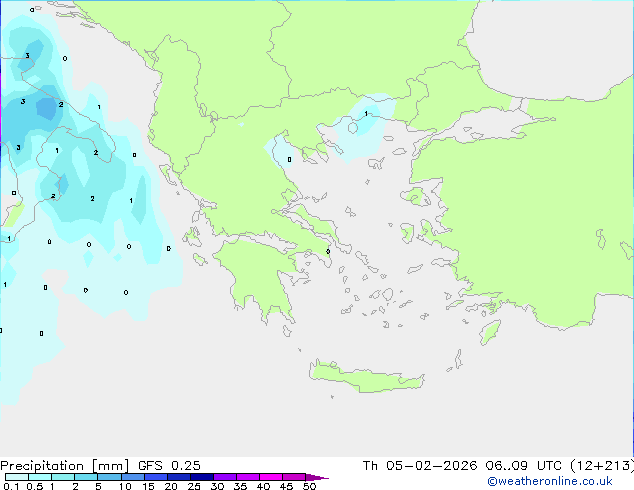This screenshot has height=490, width=634.
Task: Click the 'Precipitation [mm]' title text
Action: (x=65, y=466)
